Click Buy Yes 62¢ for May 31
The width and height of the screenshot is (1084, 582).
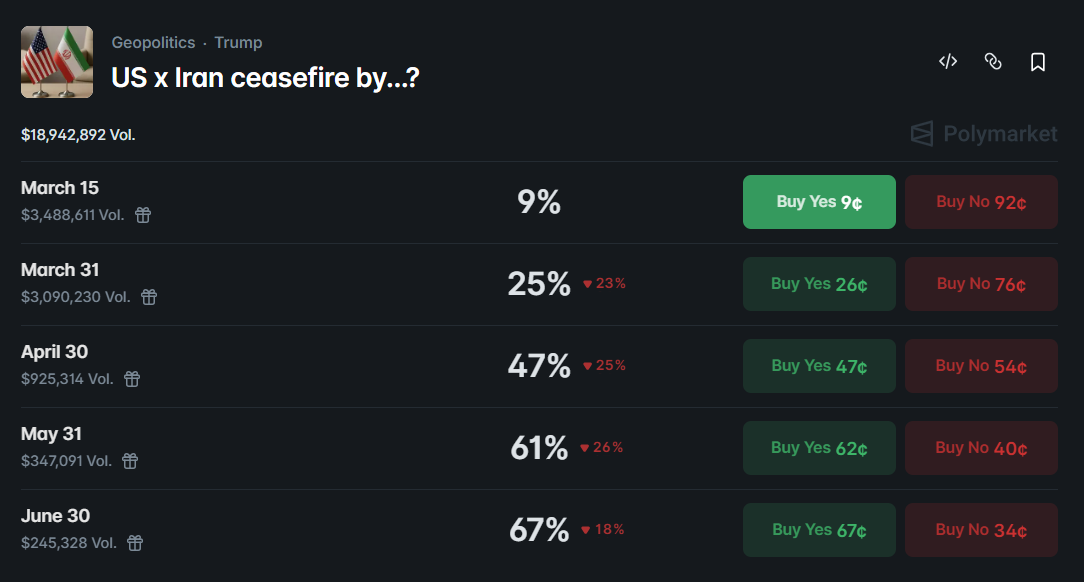click(x=819, y=447)
